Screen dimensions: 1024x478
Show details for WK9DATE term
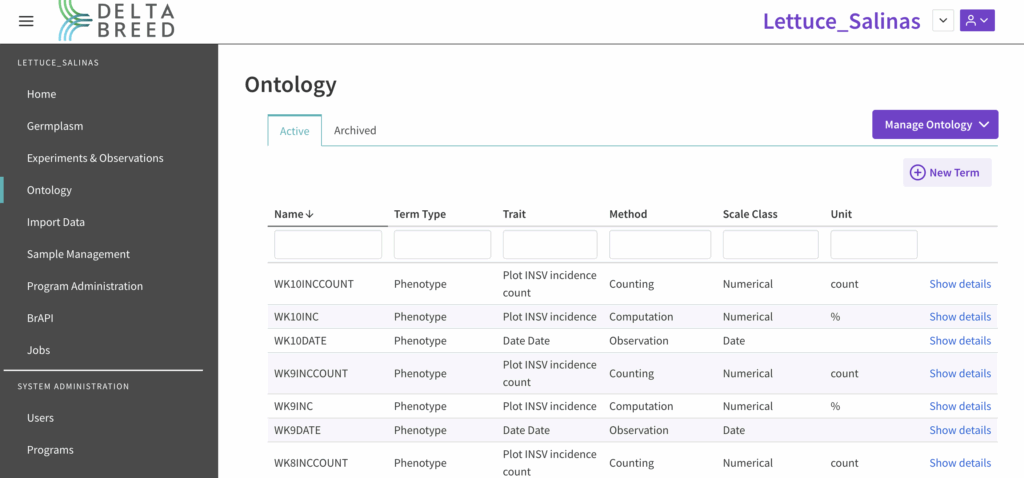click(x=959, y=430)
